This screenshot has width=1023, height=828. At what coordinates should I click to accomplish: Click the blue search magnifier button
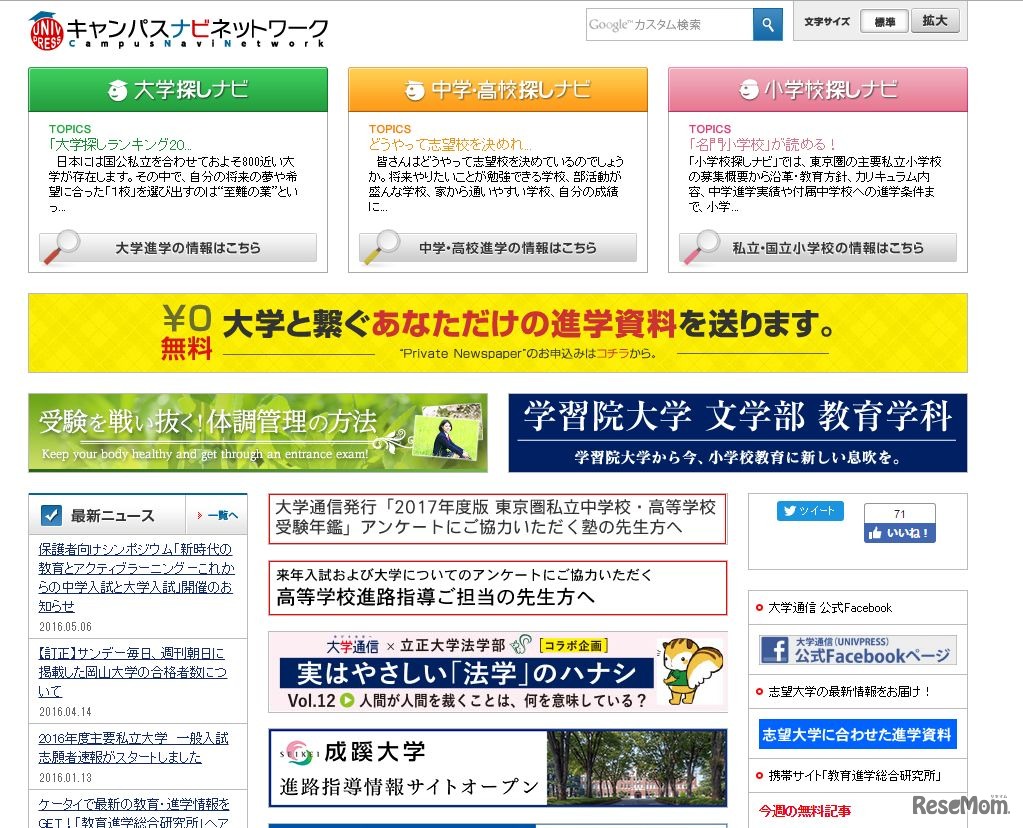click(767, 25)
